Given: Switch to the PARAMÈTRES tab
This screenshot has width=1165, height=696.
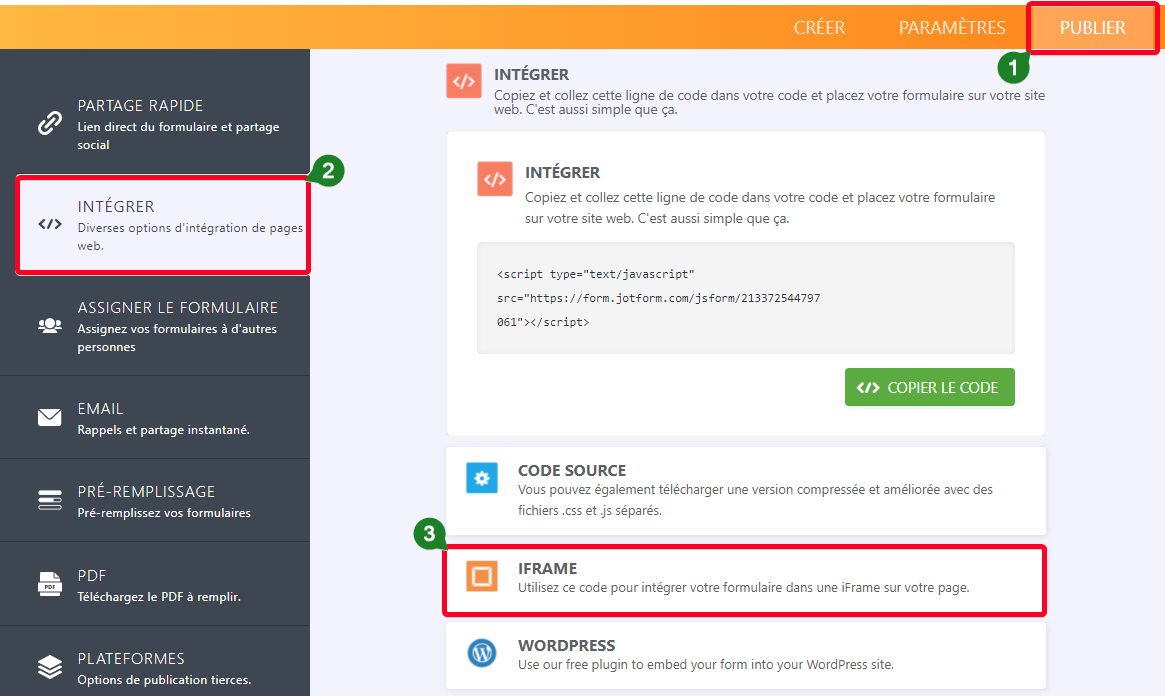Looking at the screenshot, I should pos(952,27).
